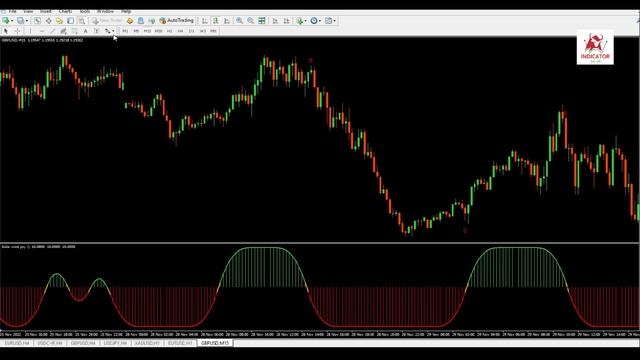Click the Arrows objects icon

pyautogui.click(x=108, y=31)
